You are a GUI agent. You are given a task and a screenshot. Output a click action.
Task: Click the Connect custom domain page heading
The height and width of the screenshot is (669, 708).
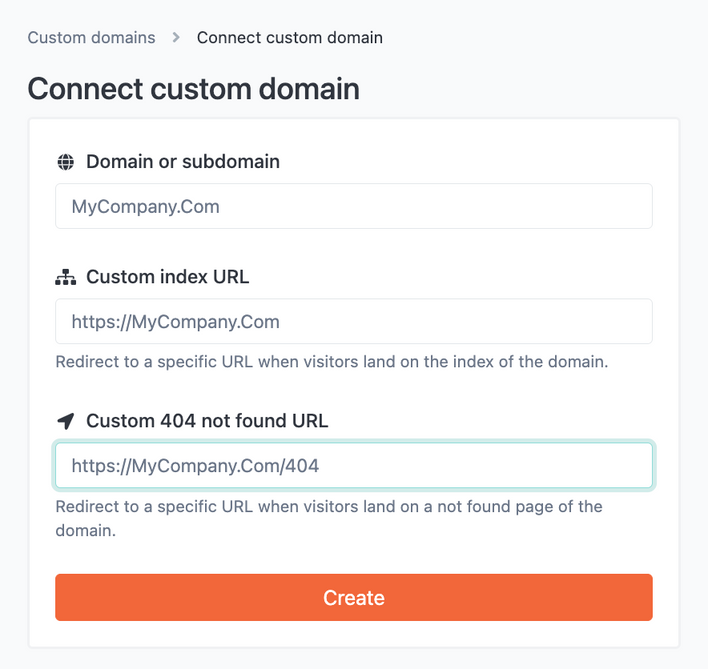[194, 88]
